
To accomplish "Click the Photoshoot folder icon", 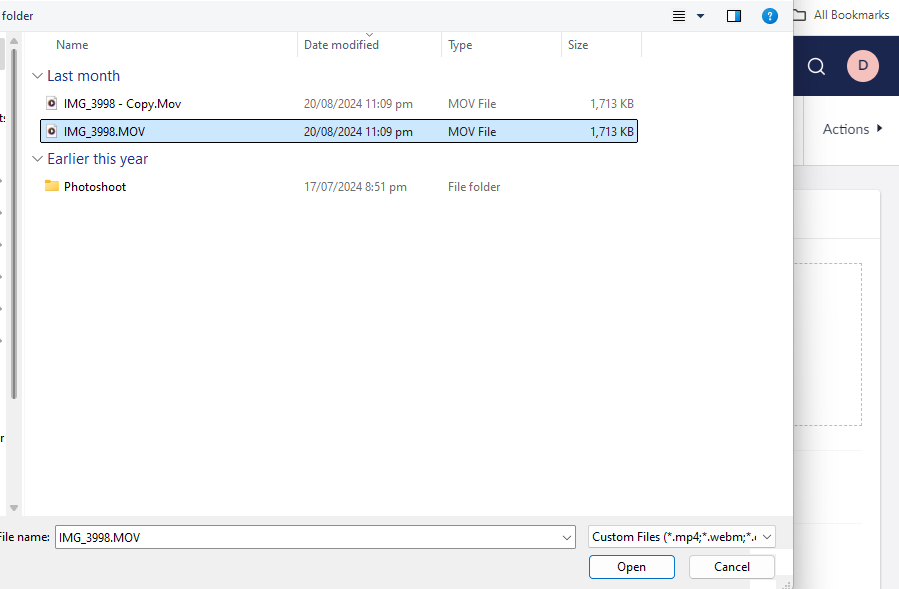I will pos(52,186).
